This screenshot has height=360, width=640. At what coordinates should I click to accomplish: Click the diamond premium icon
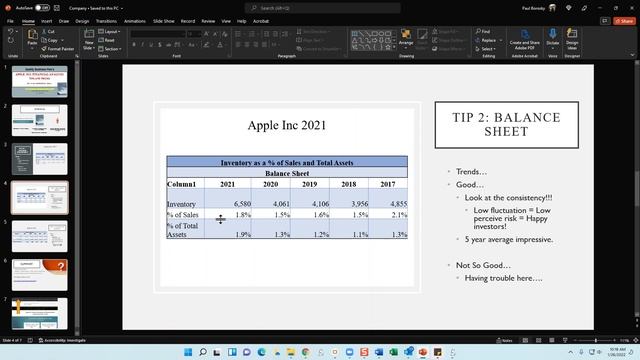tap(569, 8)
